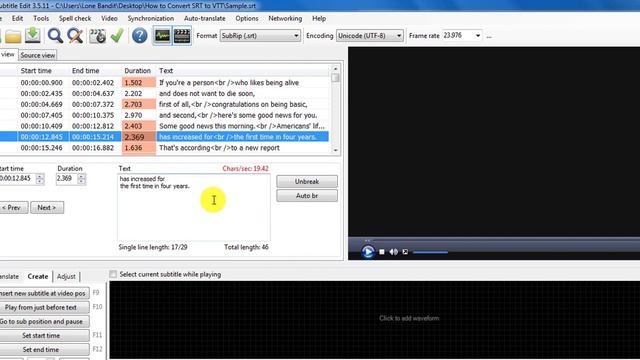Open the Tools menu
Image resolution: width=640 pixels, height=360 pixels.
coord(41,18)
